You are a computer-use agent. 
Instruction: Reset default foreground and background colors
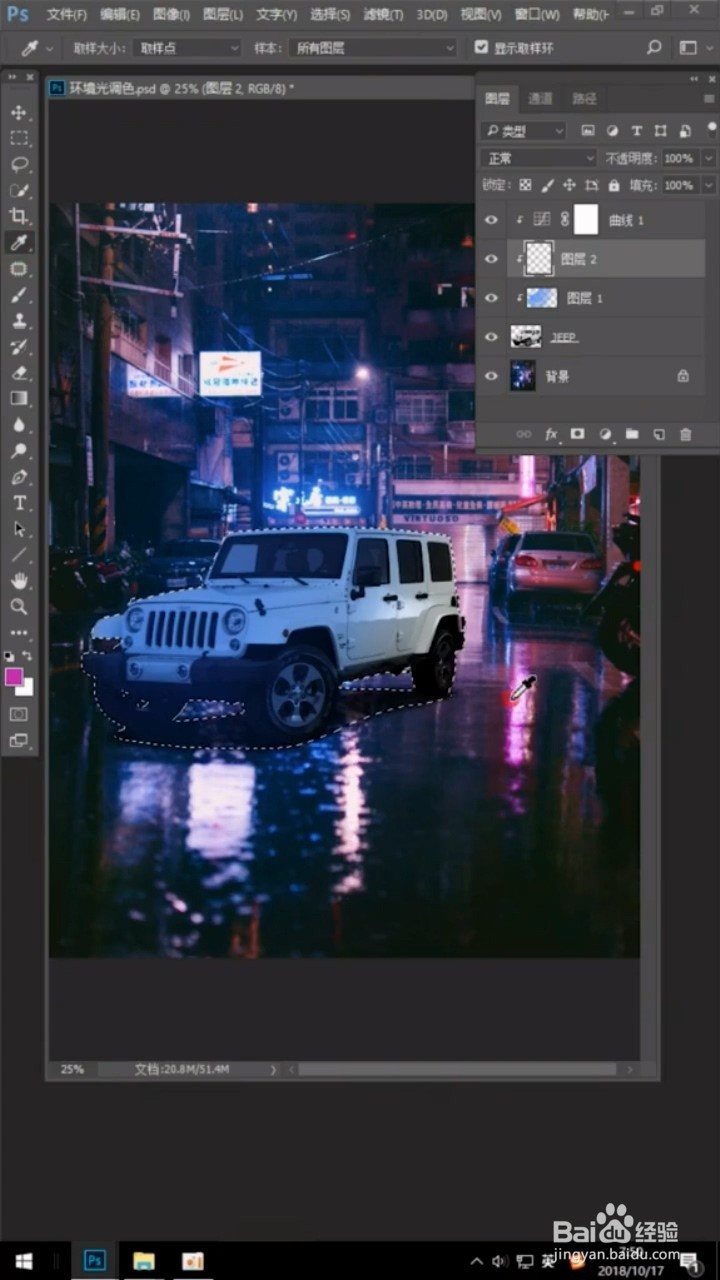pyautogui.click(x=10, y=656)
